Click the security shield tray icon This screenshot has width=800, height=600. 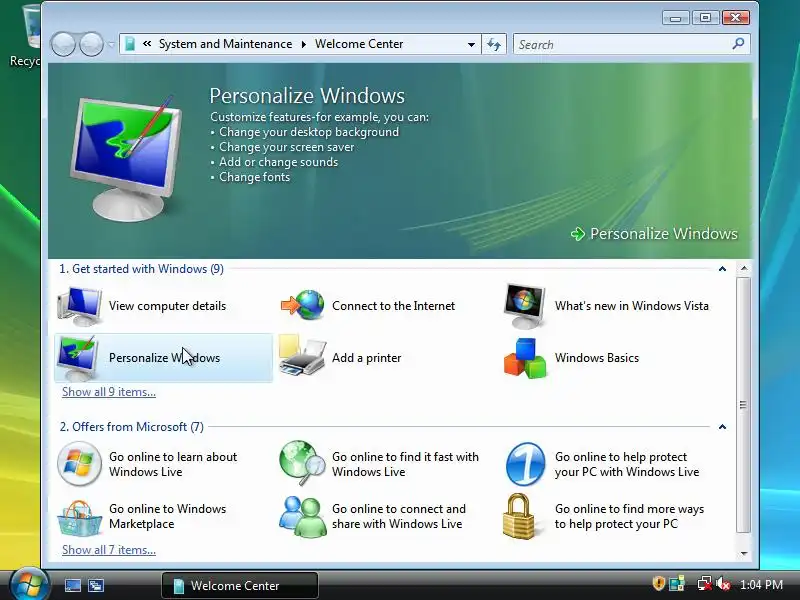658,584
